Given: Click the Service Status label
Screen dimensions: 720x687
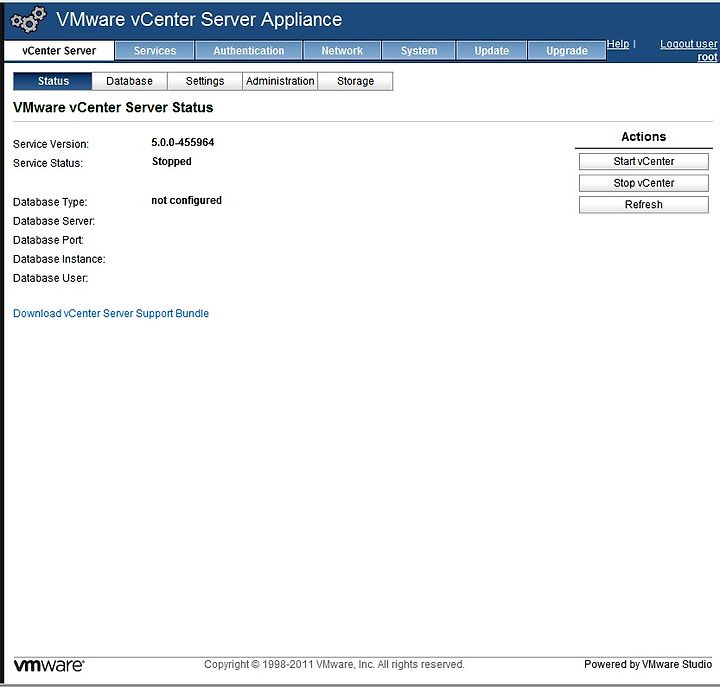Looking at the screenshot, I should (48, 163).
